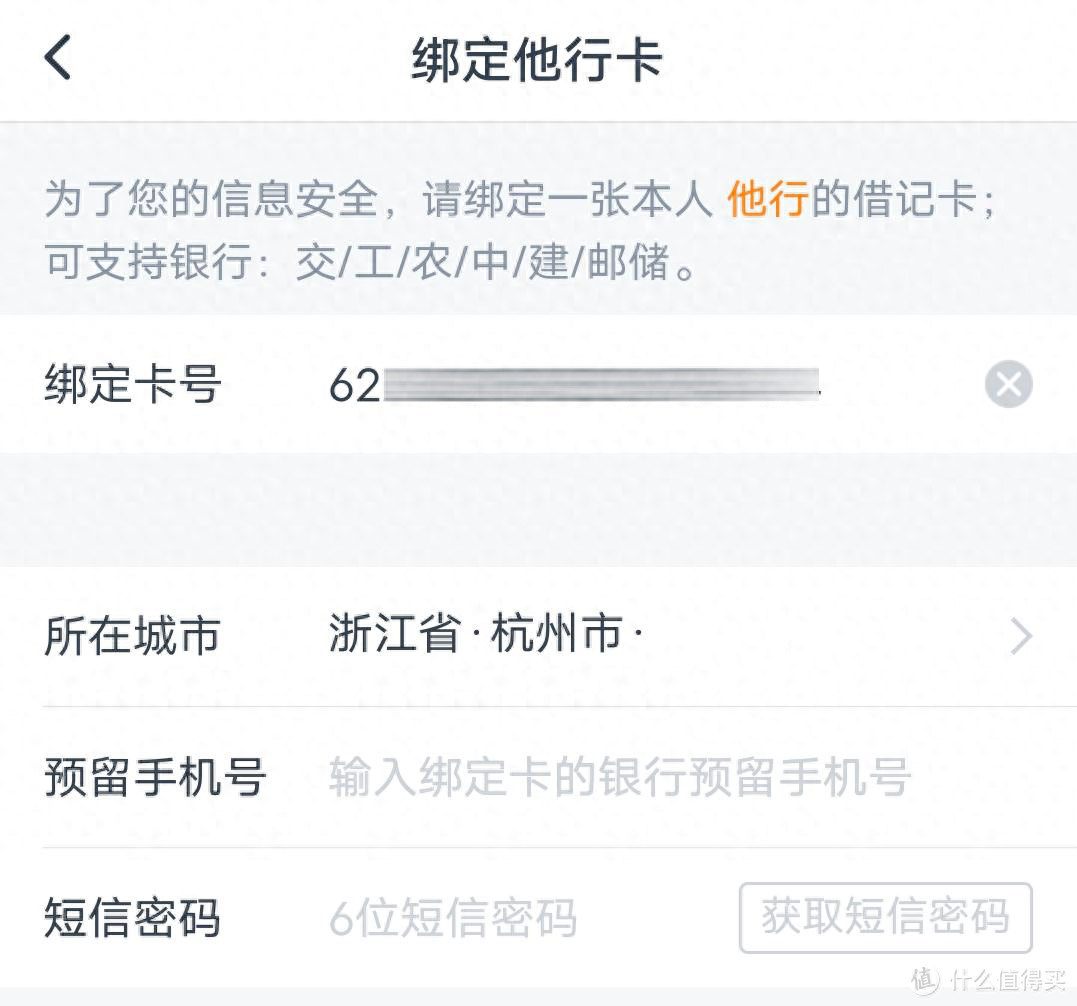This screenshot has width=1077, height=1006.
Task: Click the circular clear button beside the card number
Action: click(1008, 384)
